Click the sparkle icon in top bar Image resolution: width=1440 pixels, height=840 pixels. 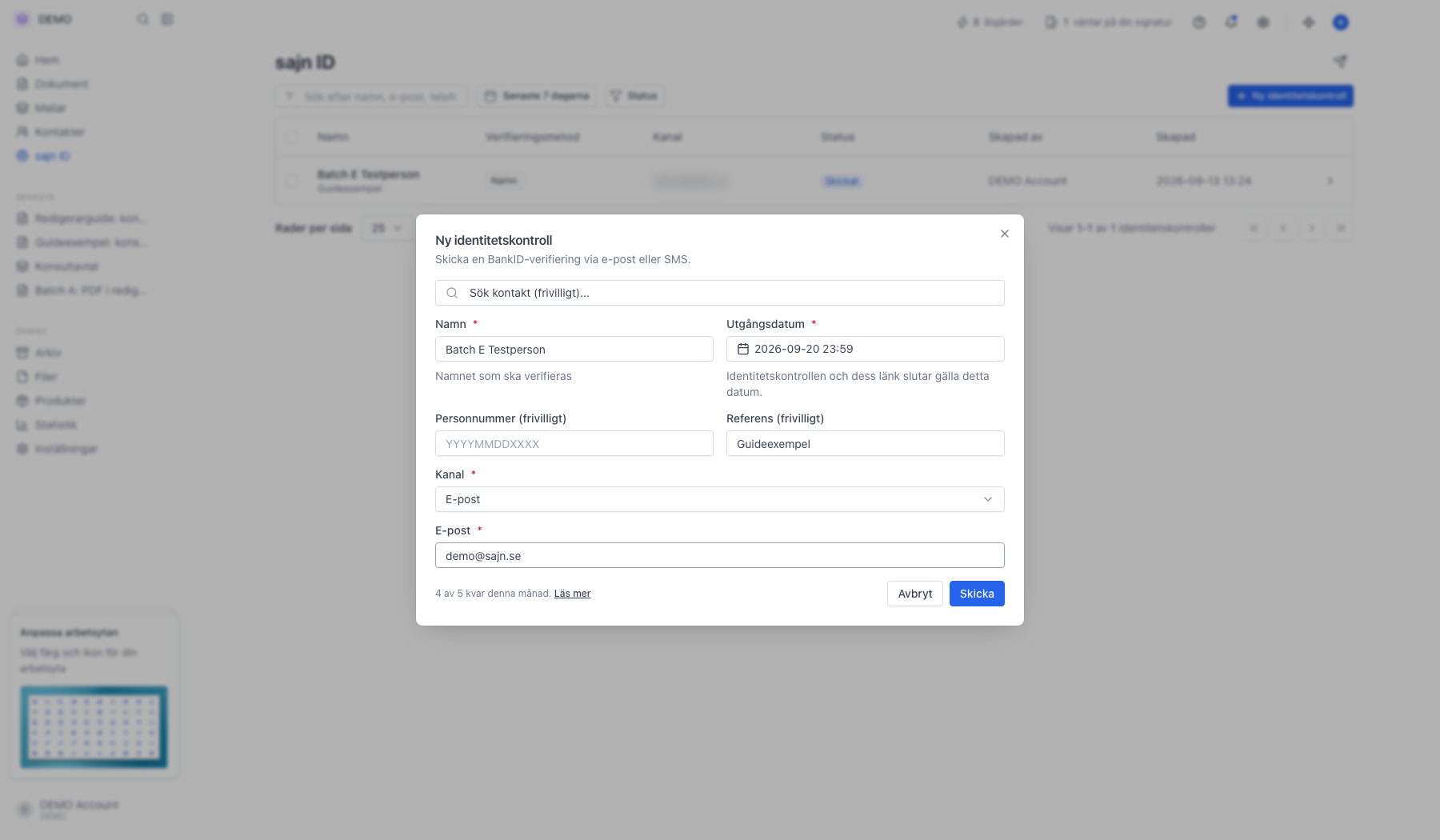click(1309, 22)
